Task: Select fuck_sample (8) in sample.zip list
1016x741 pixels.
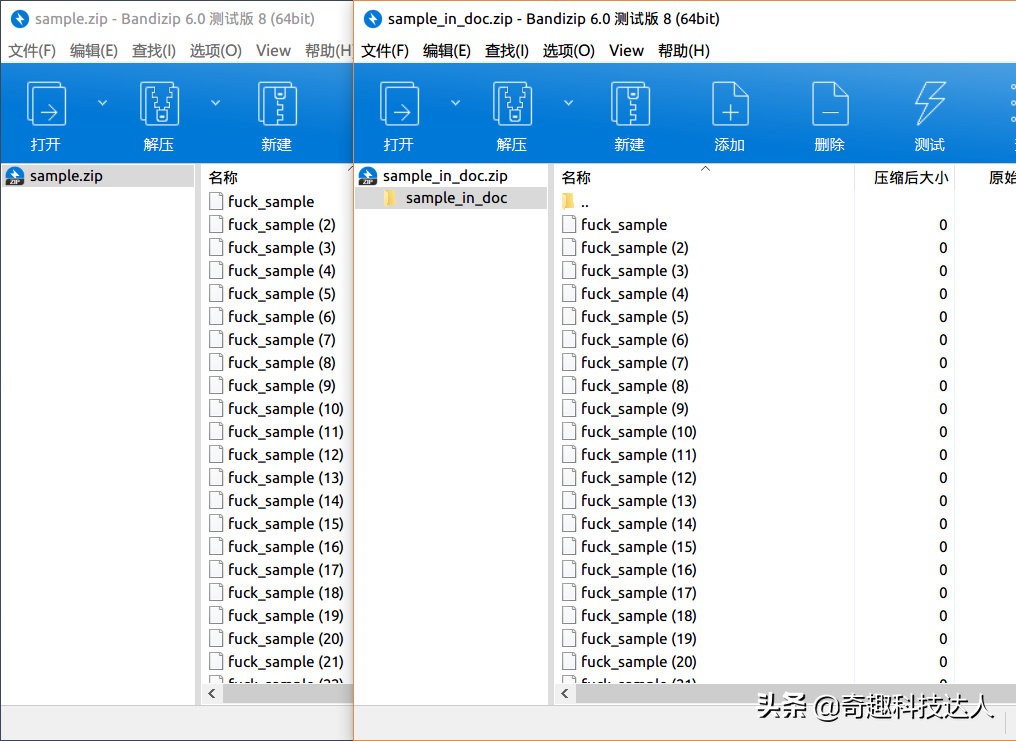Action: pyautogui.click(x=282, y=363)
